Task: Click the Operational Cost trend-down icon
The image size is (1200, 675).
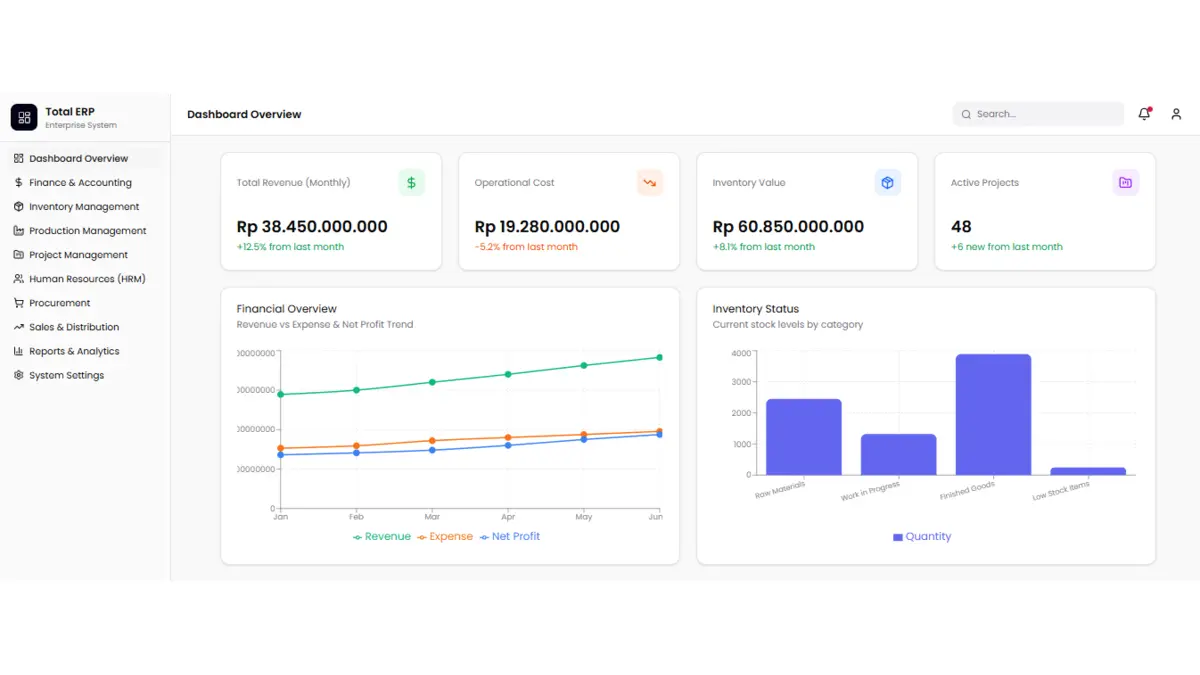Action: 649,183
